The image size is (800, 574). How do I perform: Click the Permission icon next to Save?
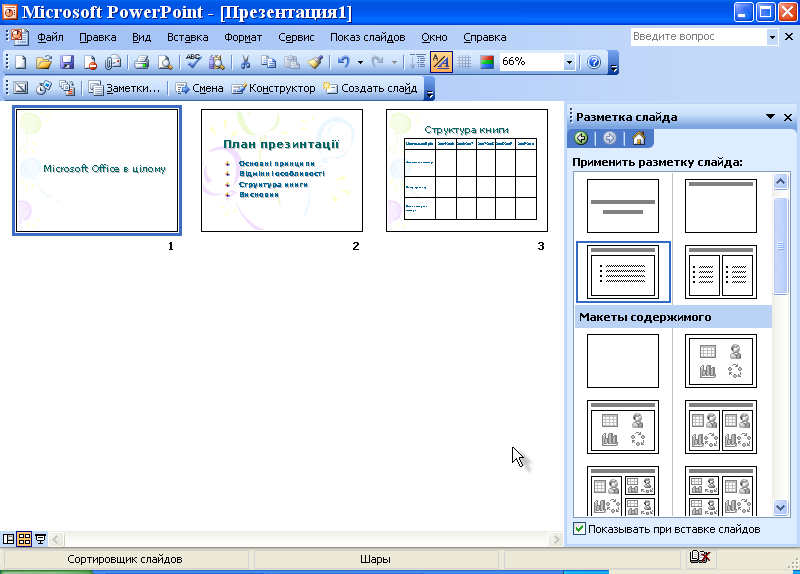(90, 62)
